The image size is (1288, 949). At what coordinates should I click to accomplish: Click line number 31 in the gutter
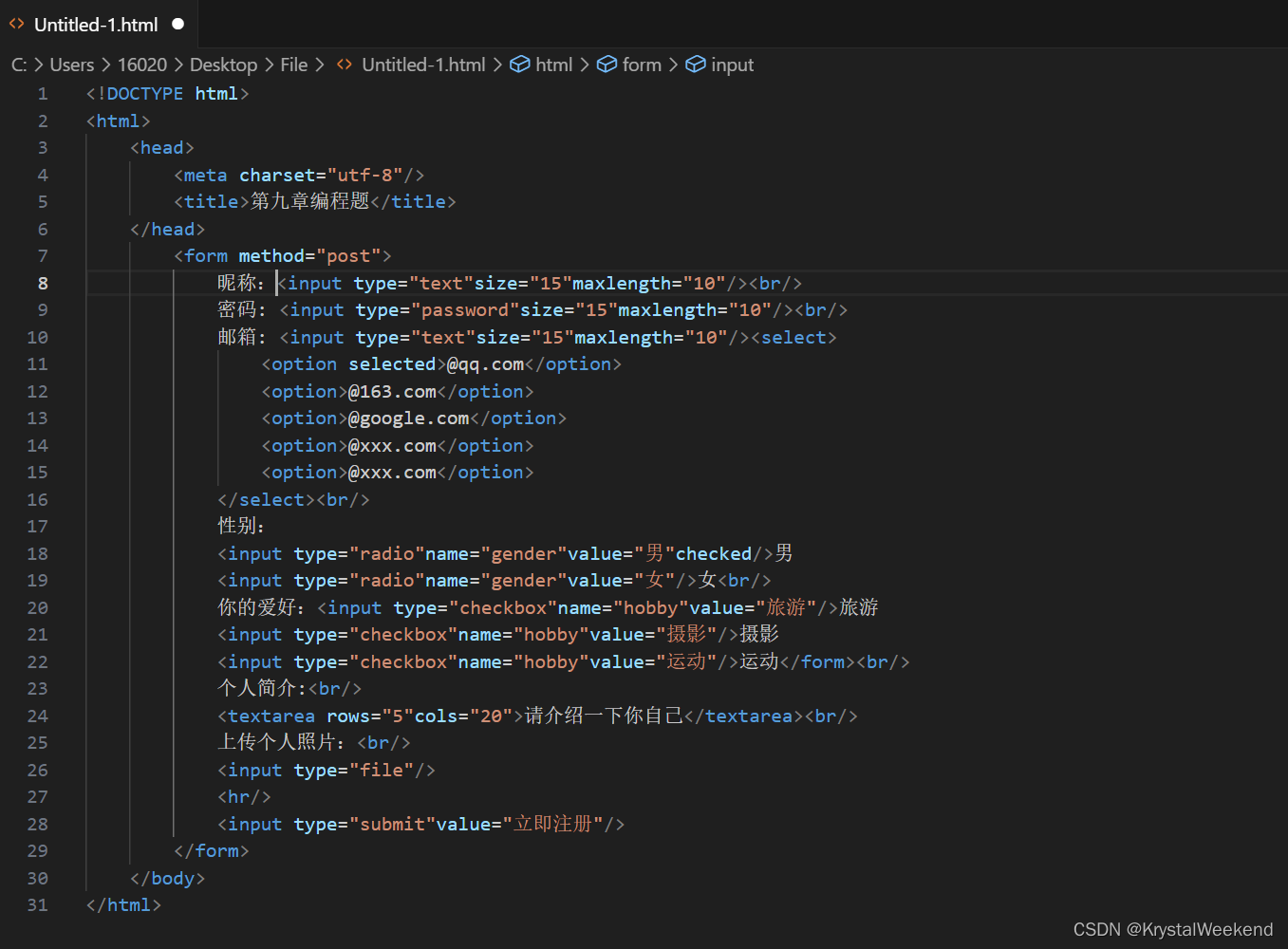pos(37,905)
